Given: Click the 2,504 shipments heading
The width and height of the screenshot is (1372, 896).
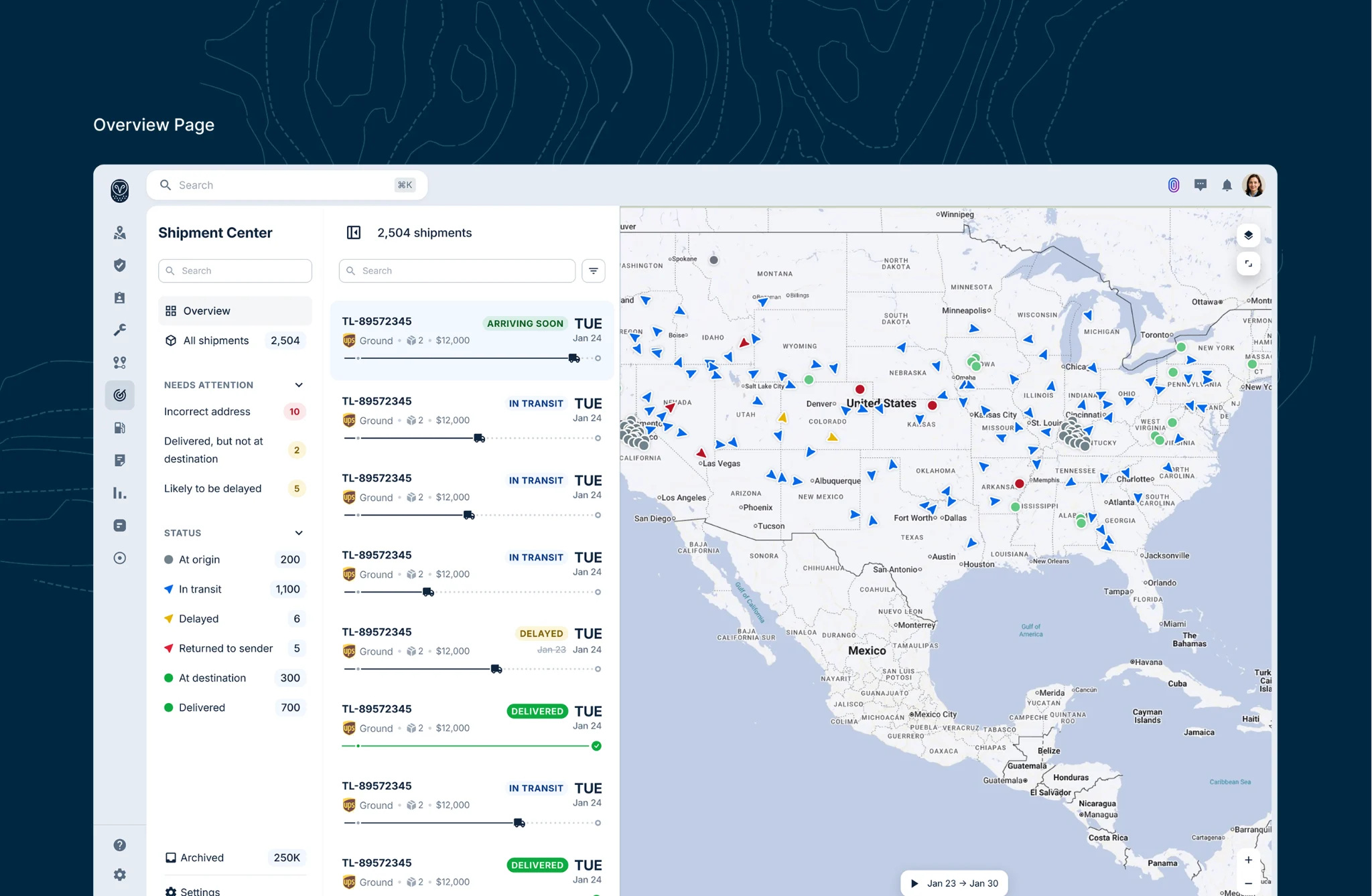Looking at the screenshot, I should click(424, 232).
